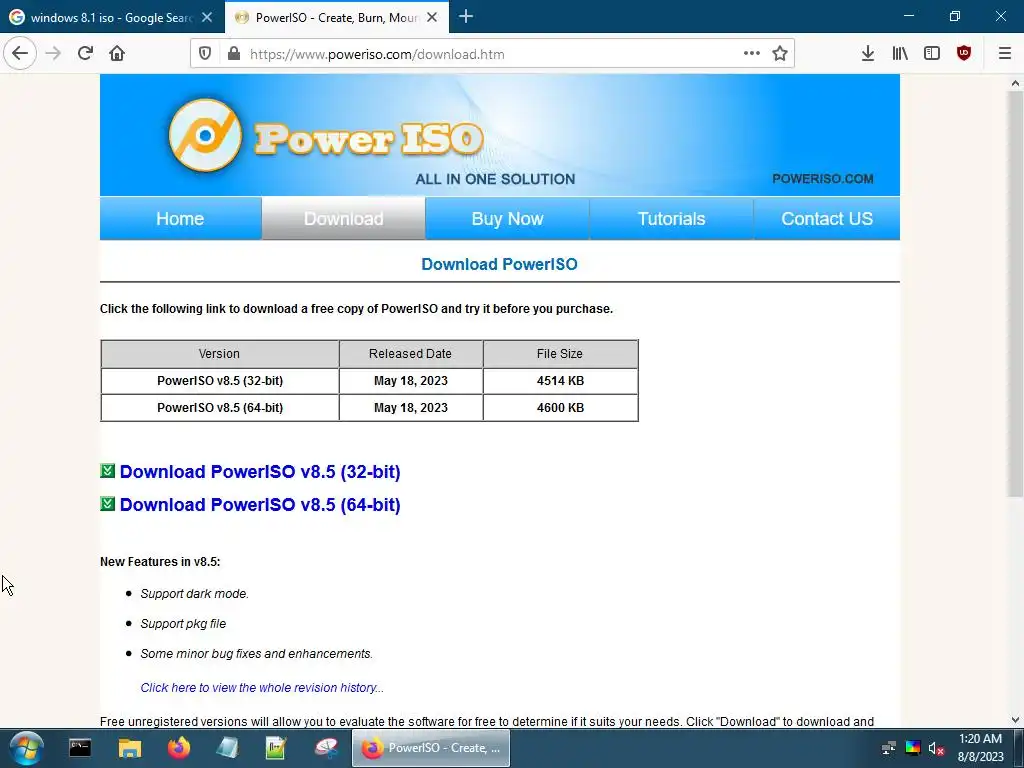Open the Contact US navigation menu item
Screen dimensions: 1024x768
827,219
